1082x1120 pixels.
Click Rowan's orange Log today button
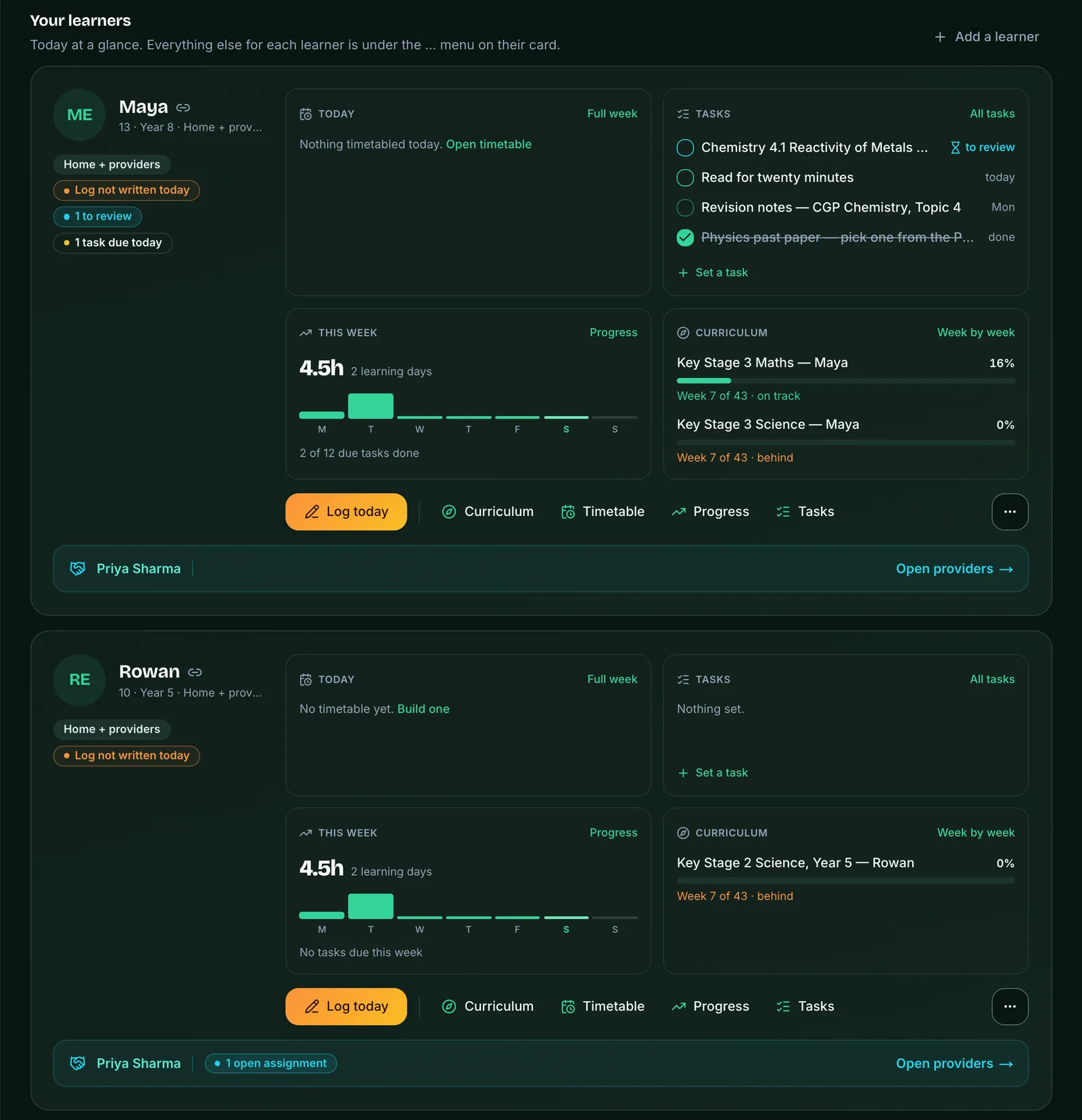(346, 1006)
